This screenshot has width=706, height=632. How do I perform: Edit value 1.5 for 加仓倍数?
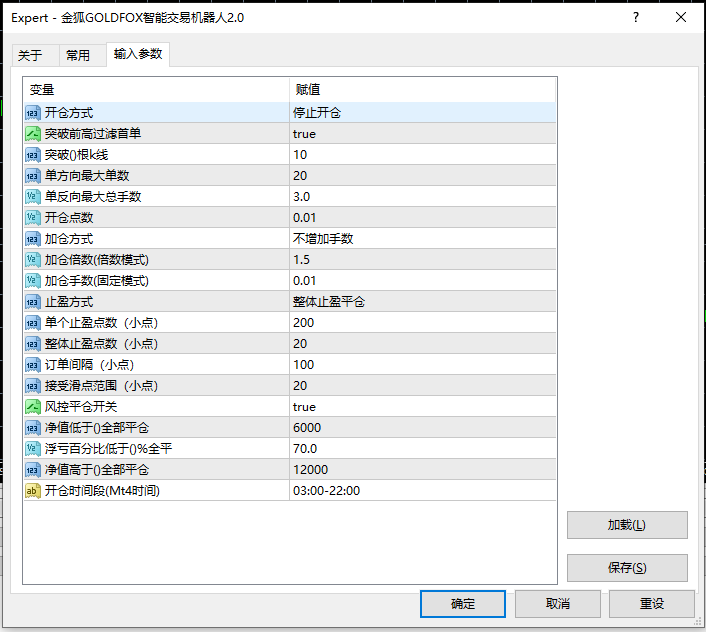[422, 260]
